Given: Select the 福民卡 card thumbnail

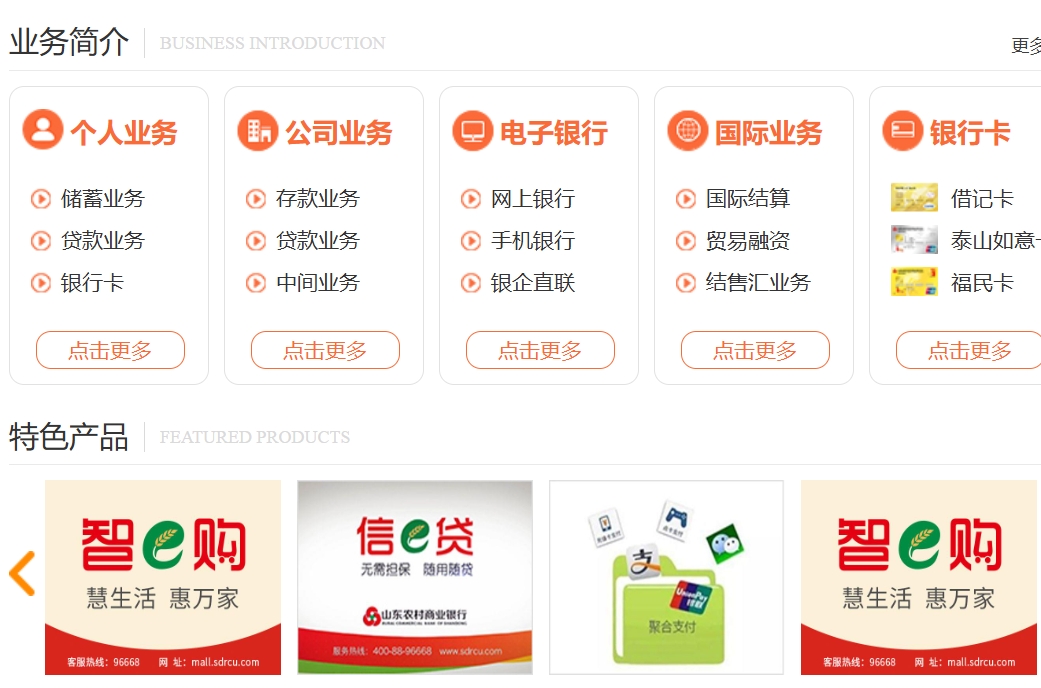Looking at the screenshot, I should [x=914, y=282].
